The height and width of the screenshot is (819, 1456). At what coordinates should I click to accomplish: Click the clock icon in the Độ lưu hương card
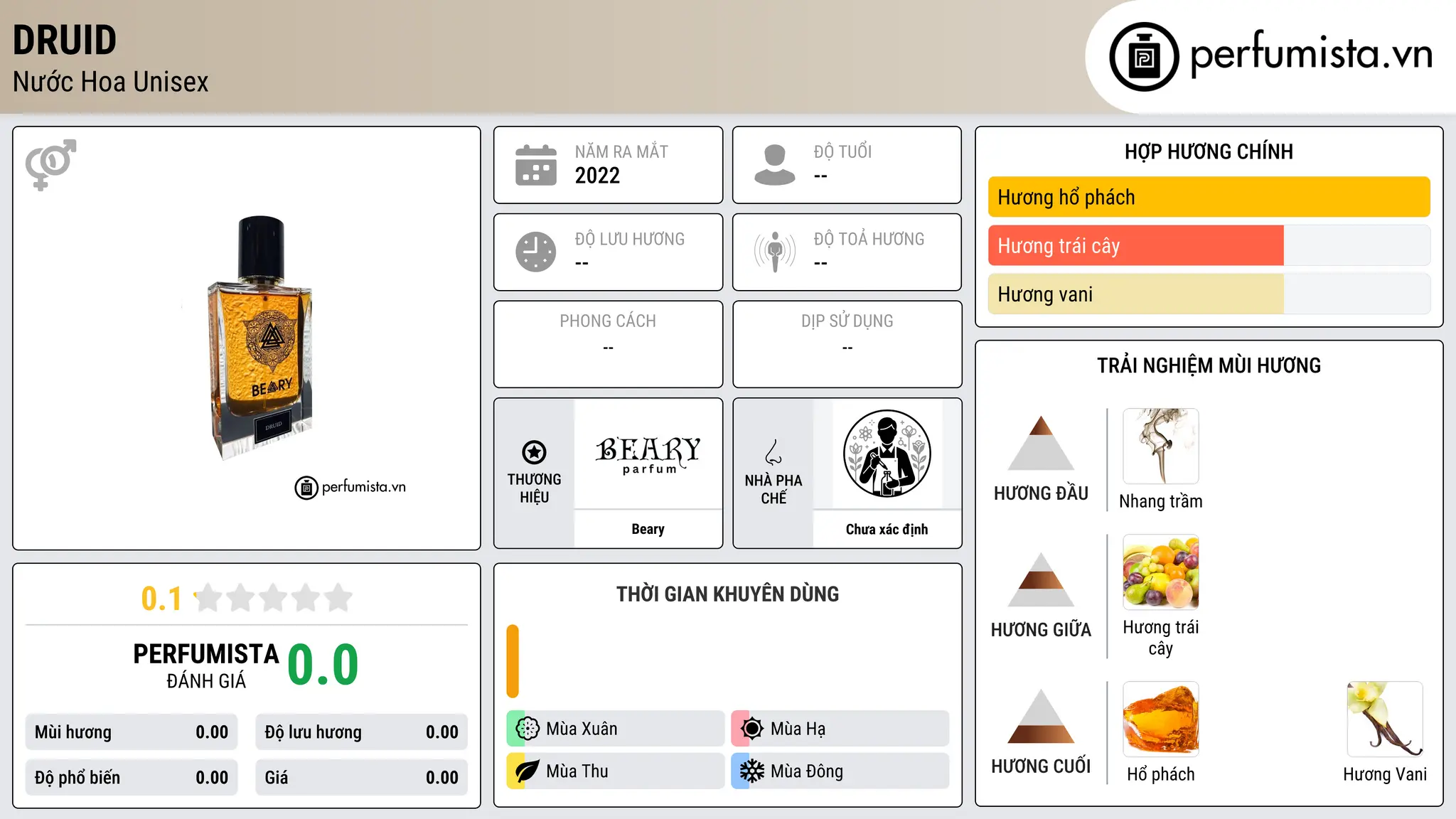pos(536,252)
